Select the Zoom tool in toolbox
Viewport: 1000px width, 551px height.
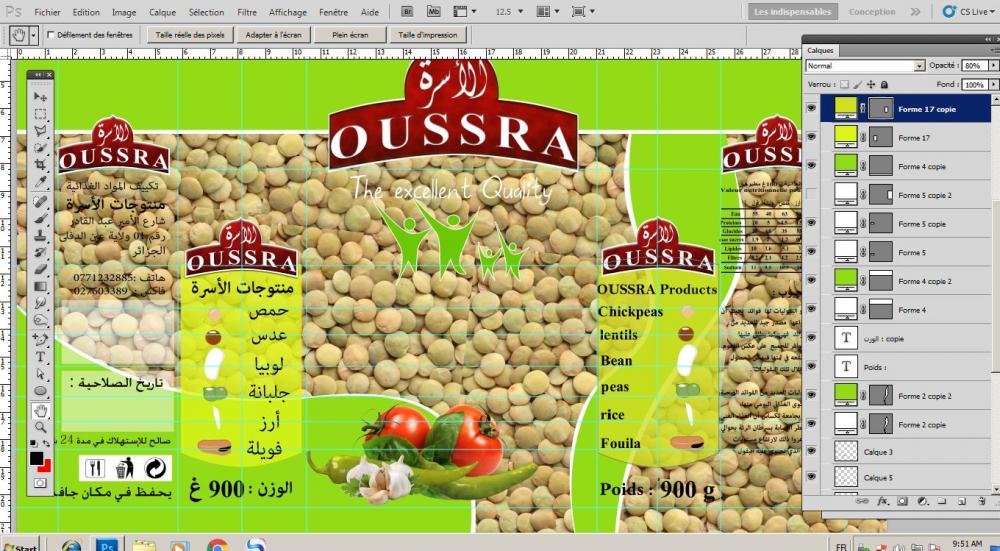click(x=40, y=427)
